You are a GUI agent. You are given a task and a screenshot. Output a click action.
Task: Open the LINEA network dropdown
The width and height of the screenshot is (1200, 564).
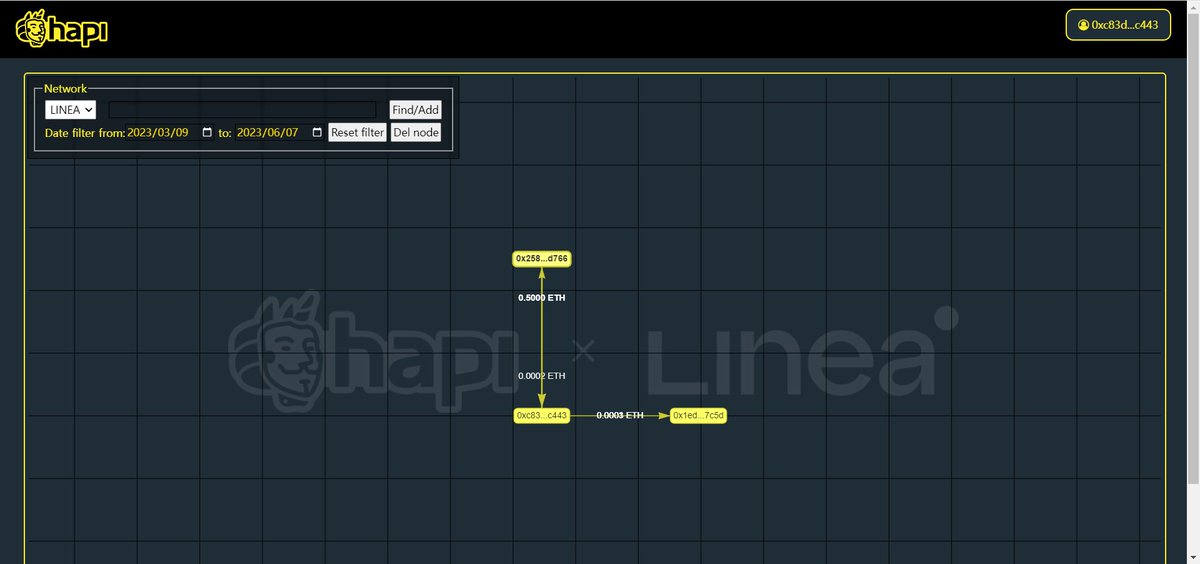pos(70,110)
